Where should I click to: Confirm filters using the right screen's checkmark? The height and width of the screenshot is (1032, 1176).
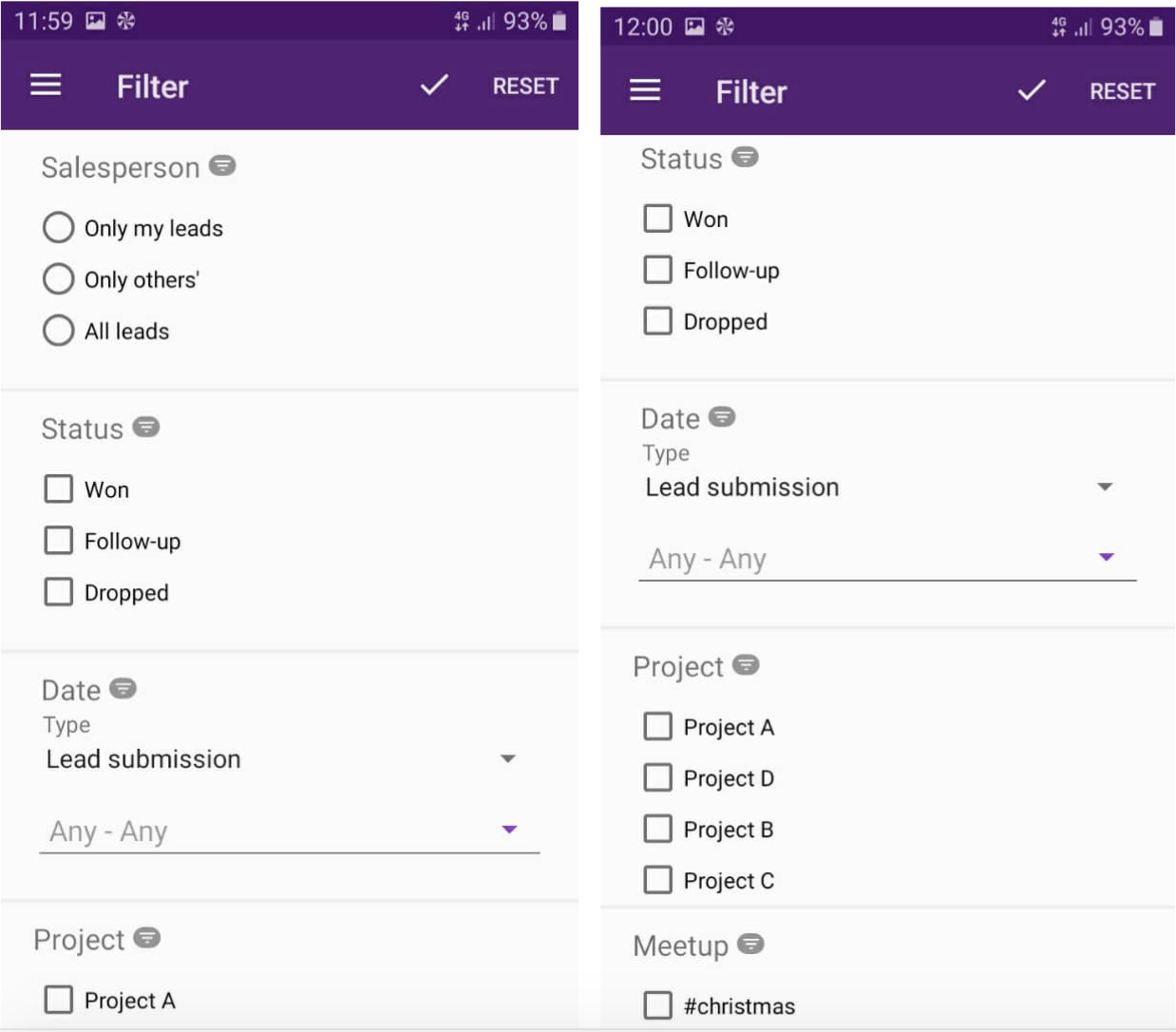tap(1032, 90)
